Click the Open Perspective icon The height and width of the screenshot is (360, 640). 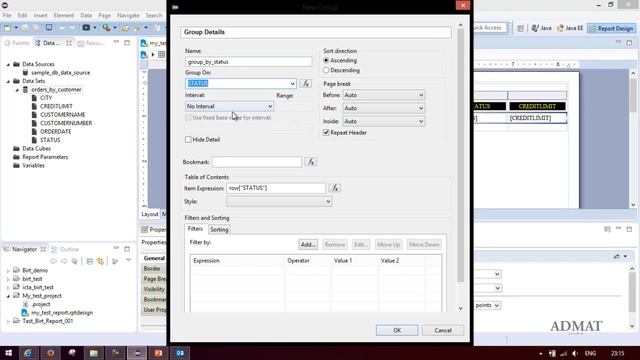pyautogui.click(x=520, y=28)
